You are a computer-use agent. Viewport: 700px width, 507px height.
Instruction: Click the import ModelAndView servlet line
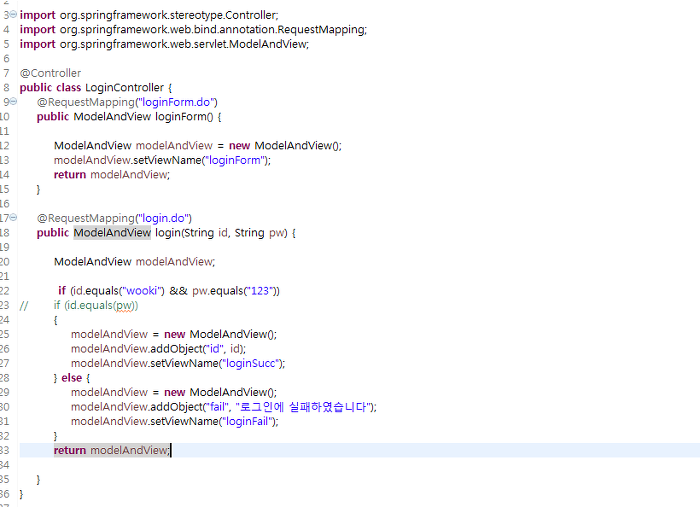(x=164, y=44)
